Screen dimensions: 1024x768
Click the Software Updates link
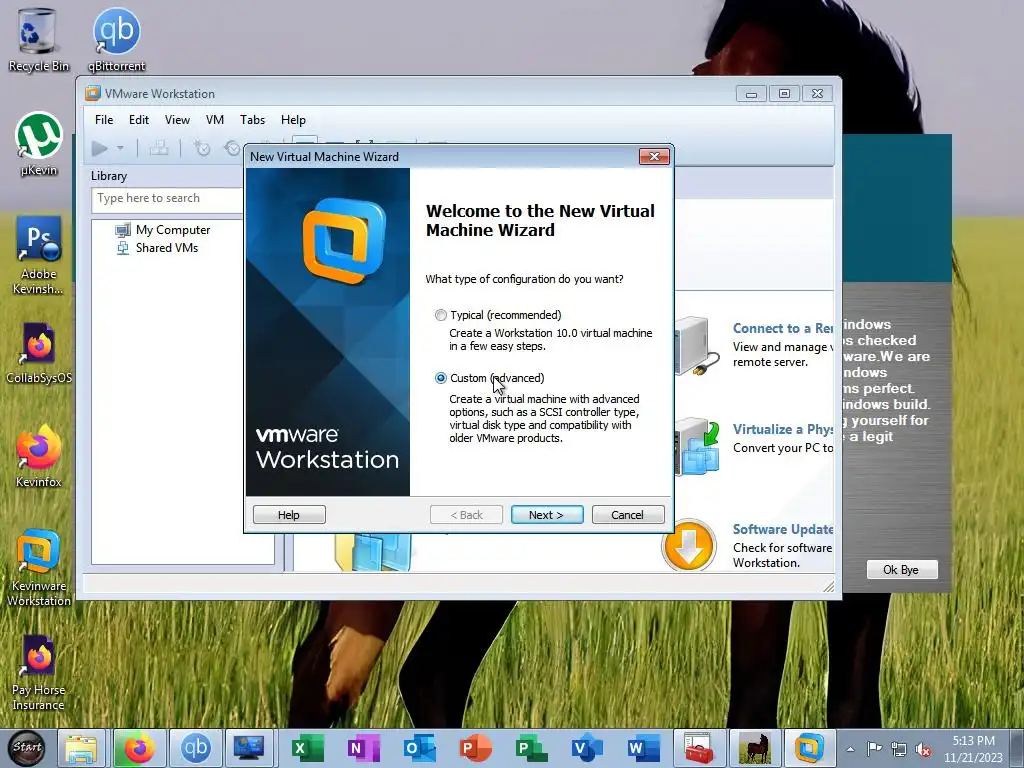782,530
